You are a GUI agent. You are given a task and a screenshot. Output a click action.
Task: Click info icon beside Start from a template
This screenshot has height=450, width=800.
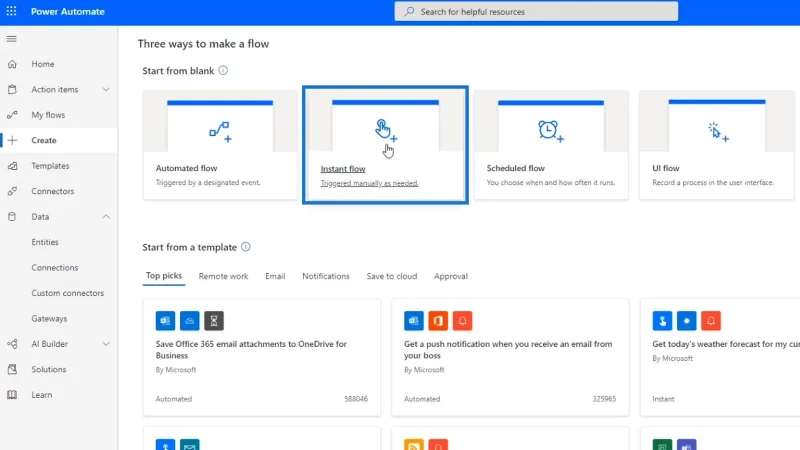point(245,247)
